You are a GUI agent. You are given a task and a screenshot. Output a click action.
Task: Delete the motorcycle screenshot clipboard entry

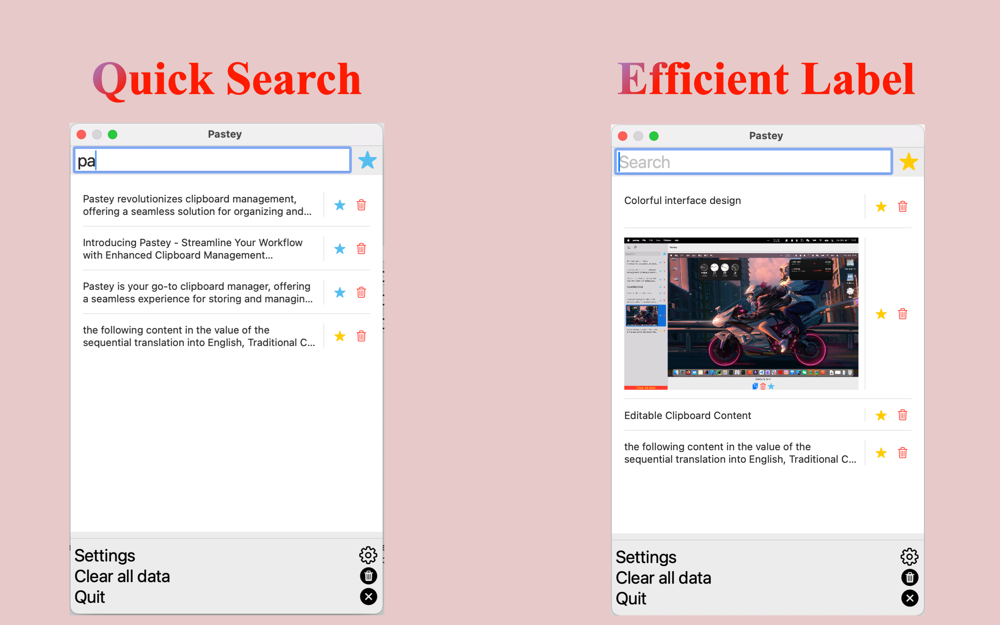(902, 314)
